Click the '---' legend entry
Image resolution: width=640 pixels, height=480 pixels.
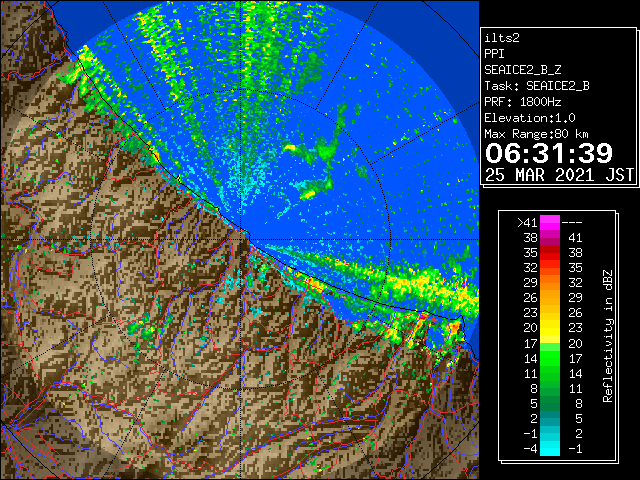(x=572, y=223)
